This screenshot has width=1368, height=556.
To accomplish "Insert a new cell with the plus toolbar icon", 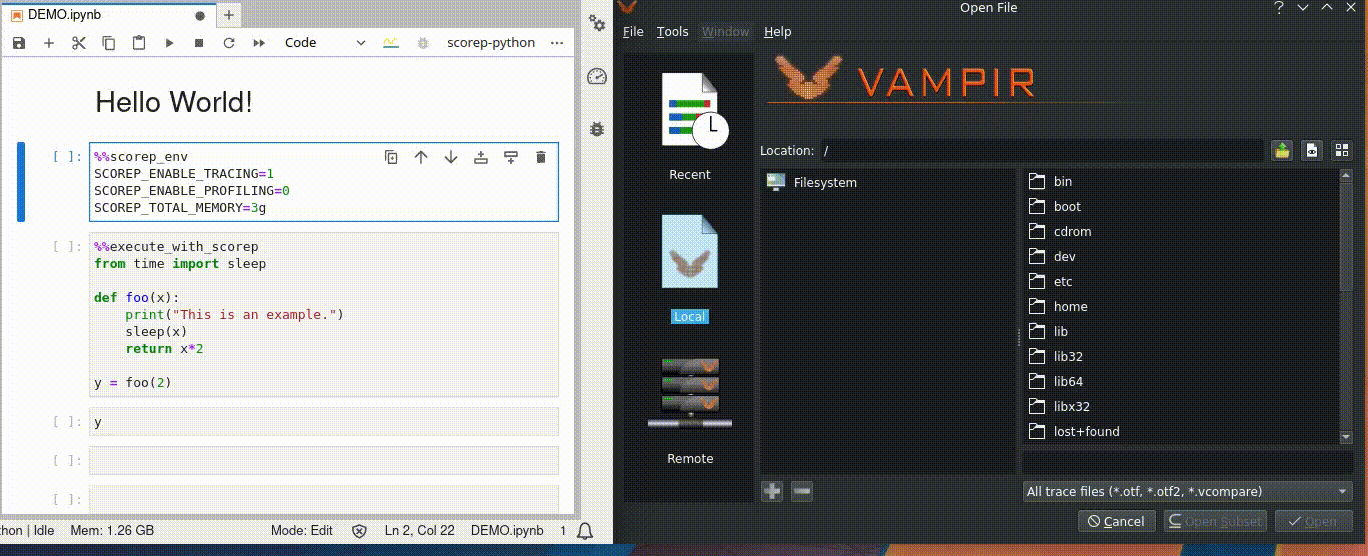I will pos(49,43).
